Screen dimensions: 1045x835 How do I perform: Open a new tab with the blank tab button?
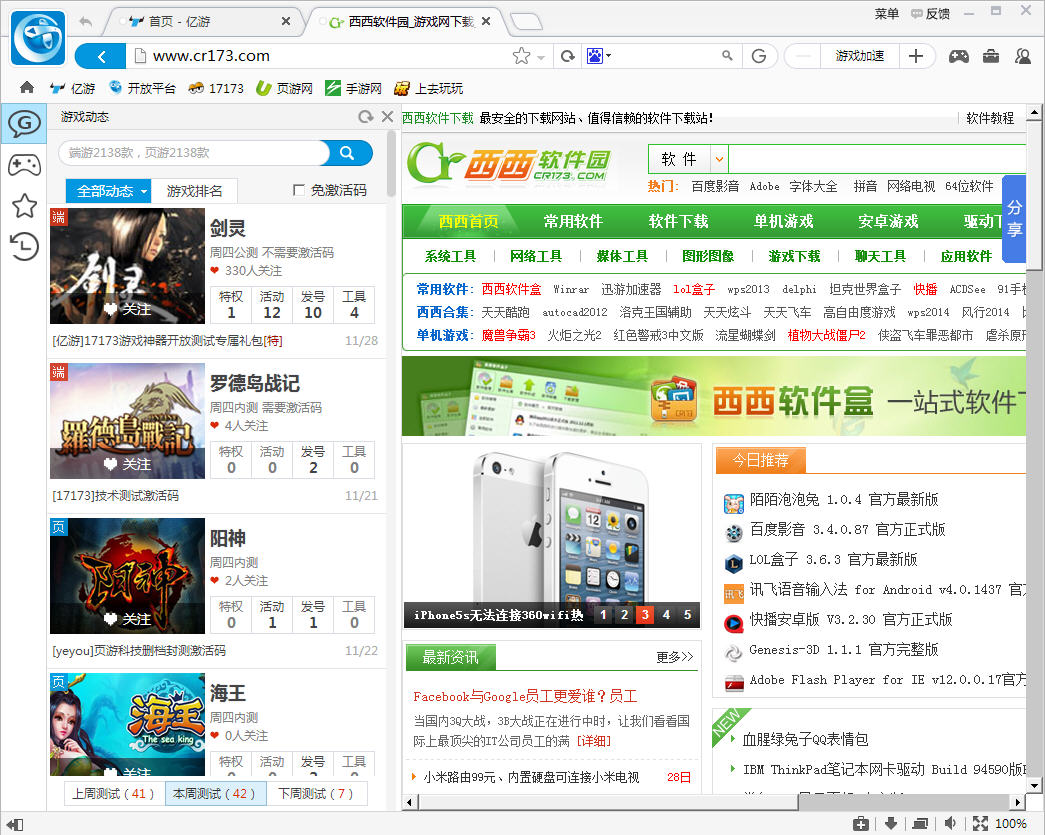(x=526, y=23)
